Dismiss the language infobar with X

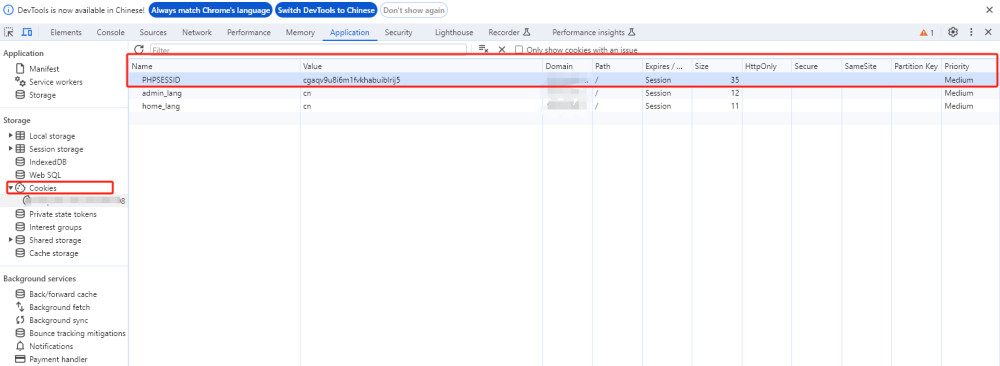989,10
